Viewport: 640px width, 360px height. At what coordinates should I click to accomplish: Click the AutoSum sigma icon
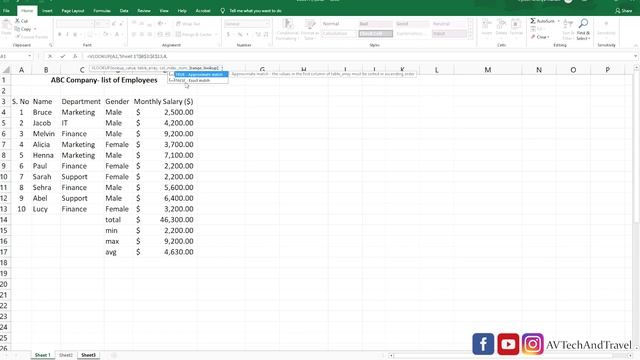click(533, 21)
